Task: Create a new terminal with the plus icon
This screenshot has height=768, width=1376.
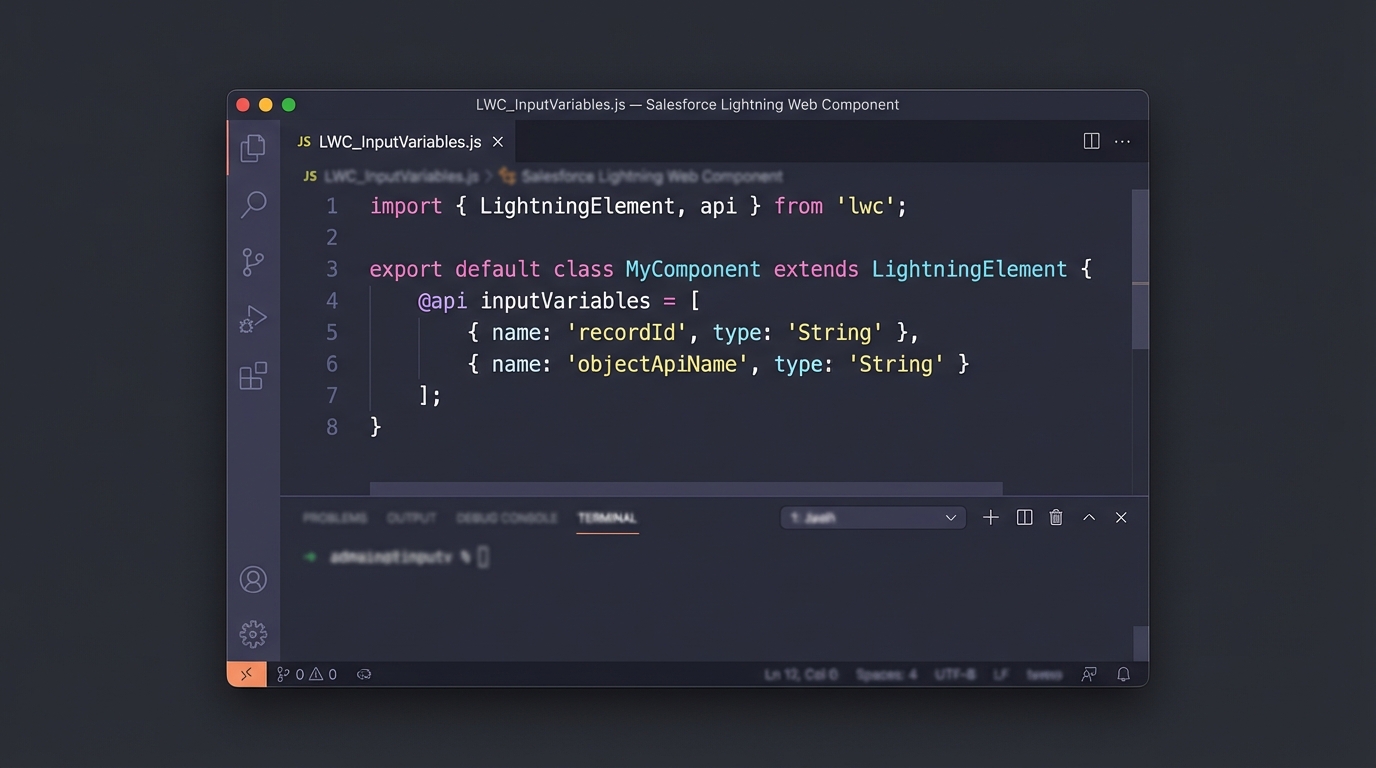Action: [990, 517]
